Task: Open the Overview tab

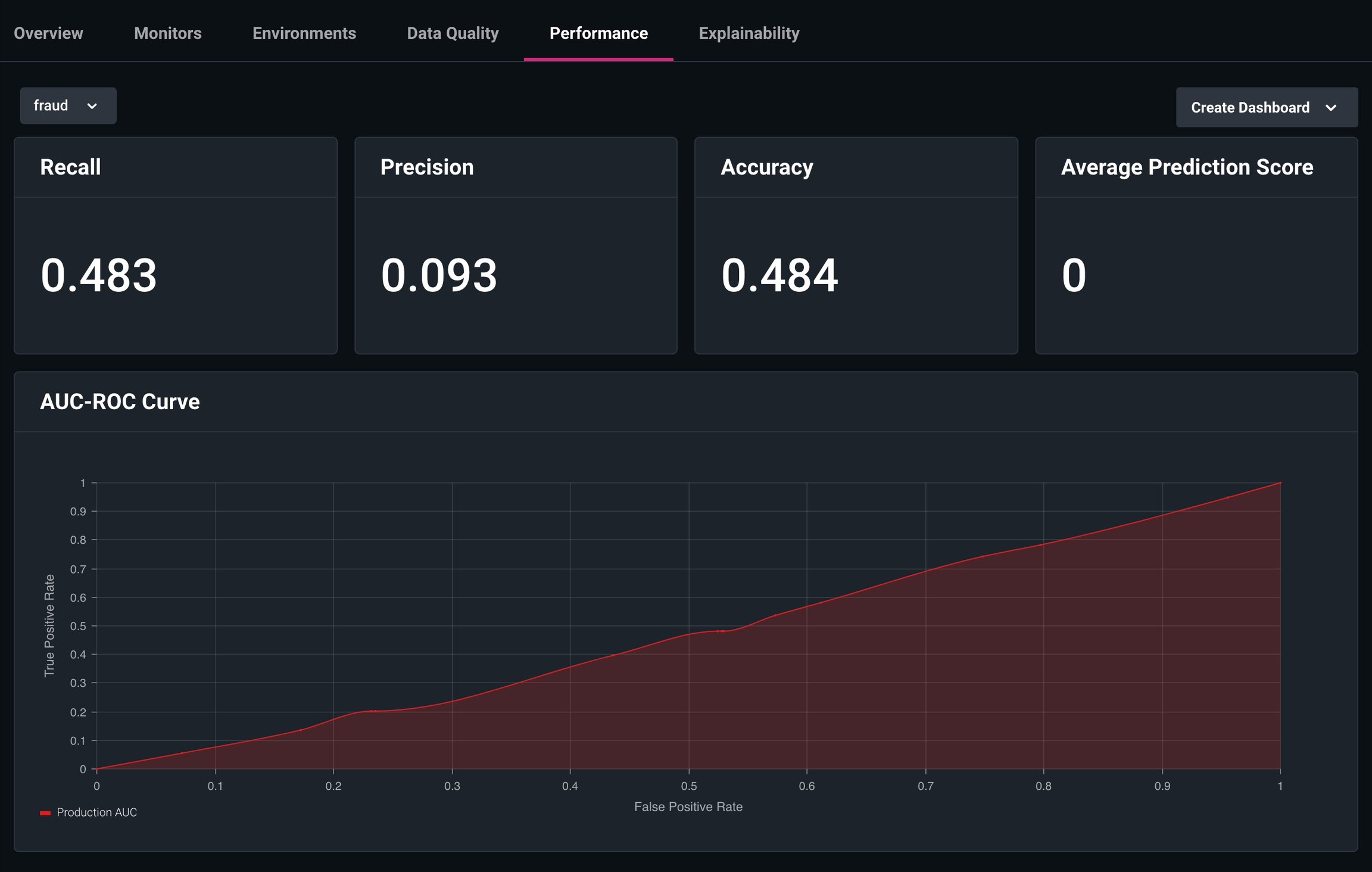Action: [48, 33]
